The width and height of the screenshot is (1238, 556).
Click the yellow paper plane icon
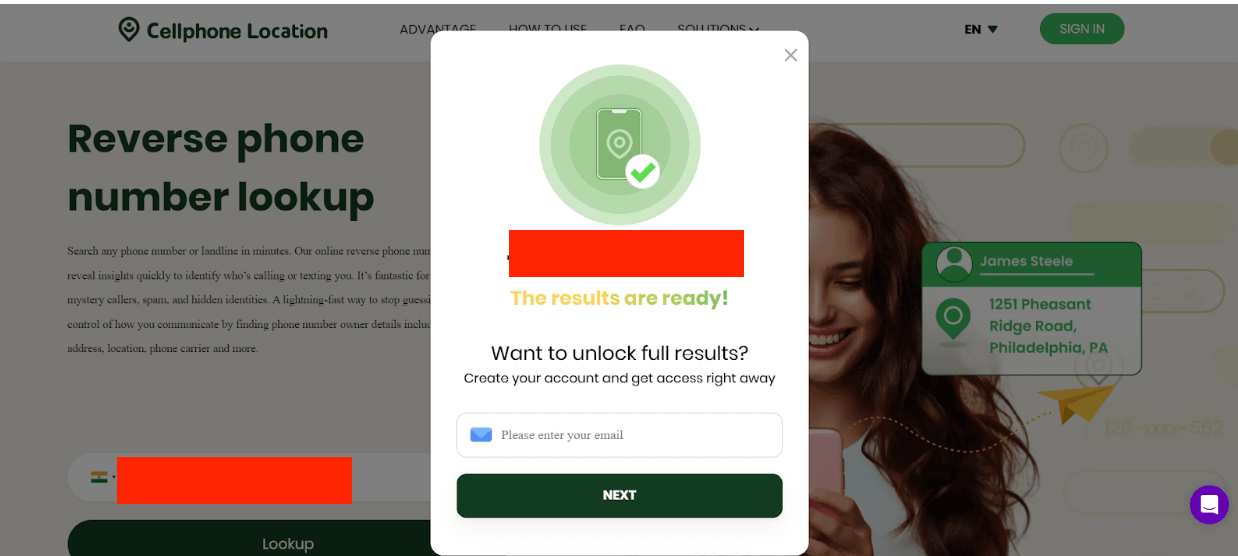point(1077,402)
